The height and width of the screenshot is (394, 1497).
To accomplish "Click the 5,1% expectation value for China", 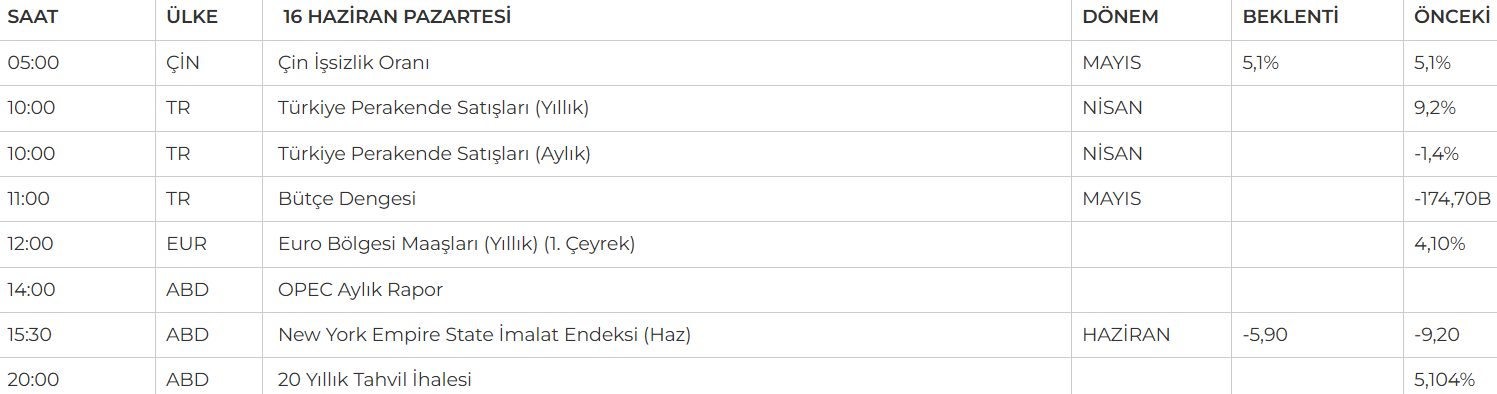I will click(x=1261, y=63).
